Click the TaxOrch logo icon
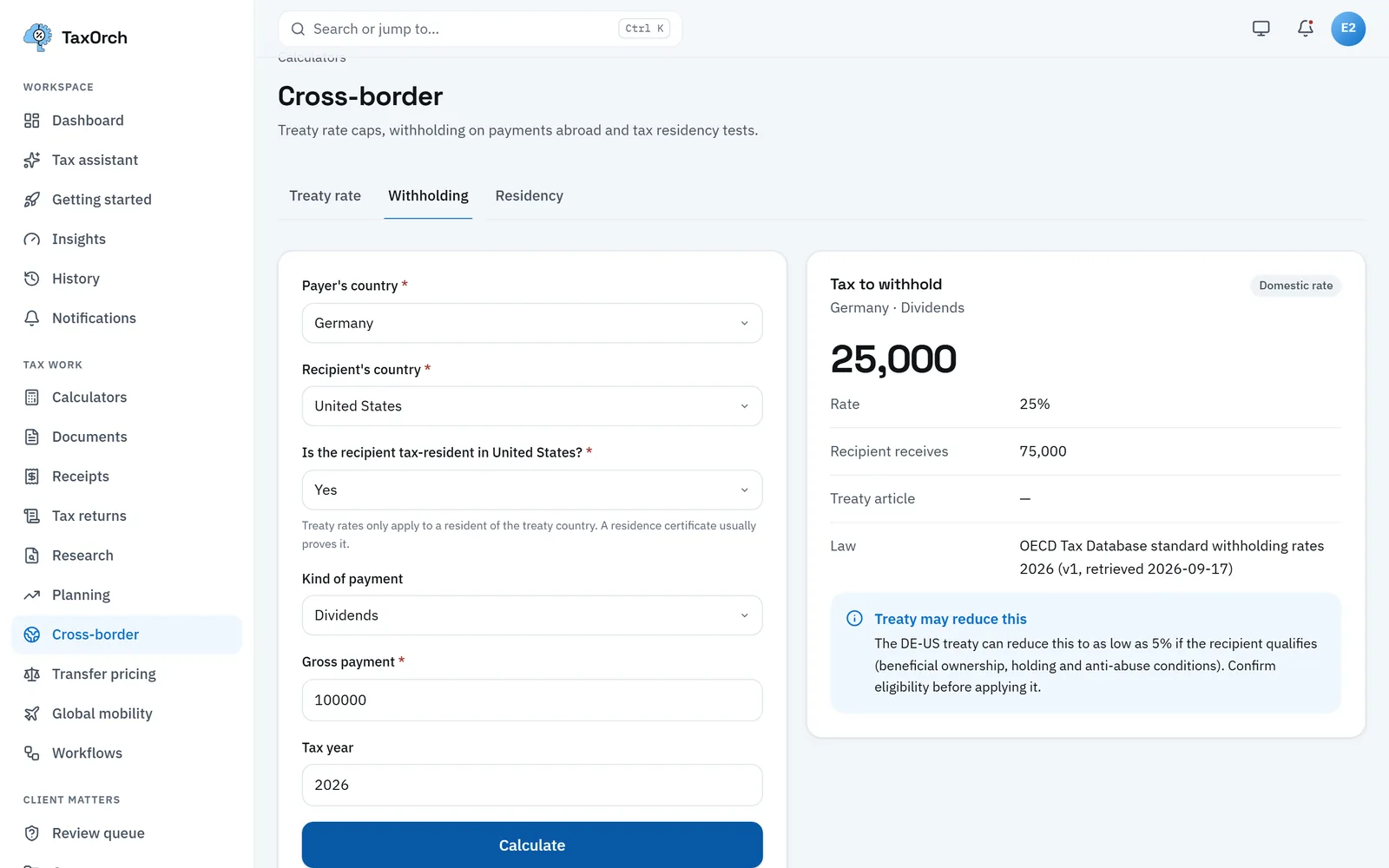 [37, 37]
